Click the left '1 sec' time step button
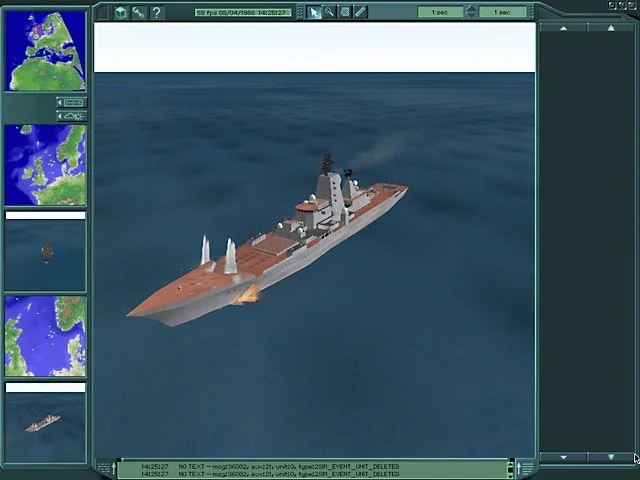Viewport: 640px width, 480px height. (441, 12)
